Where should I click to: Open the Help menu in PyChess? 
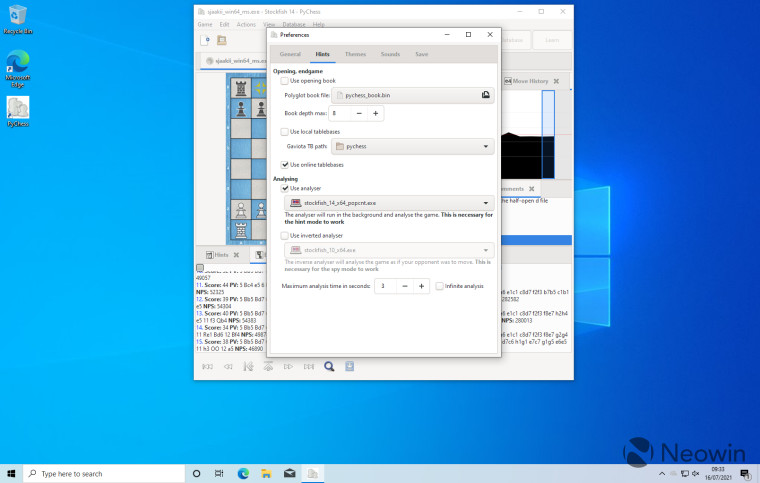coord(318,24)
